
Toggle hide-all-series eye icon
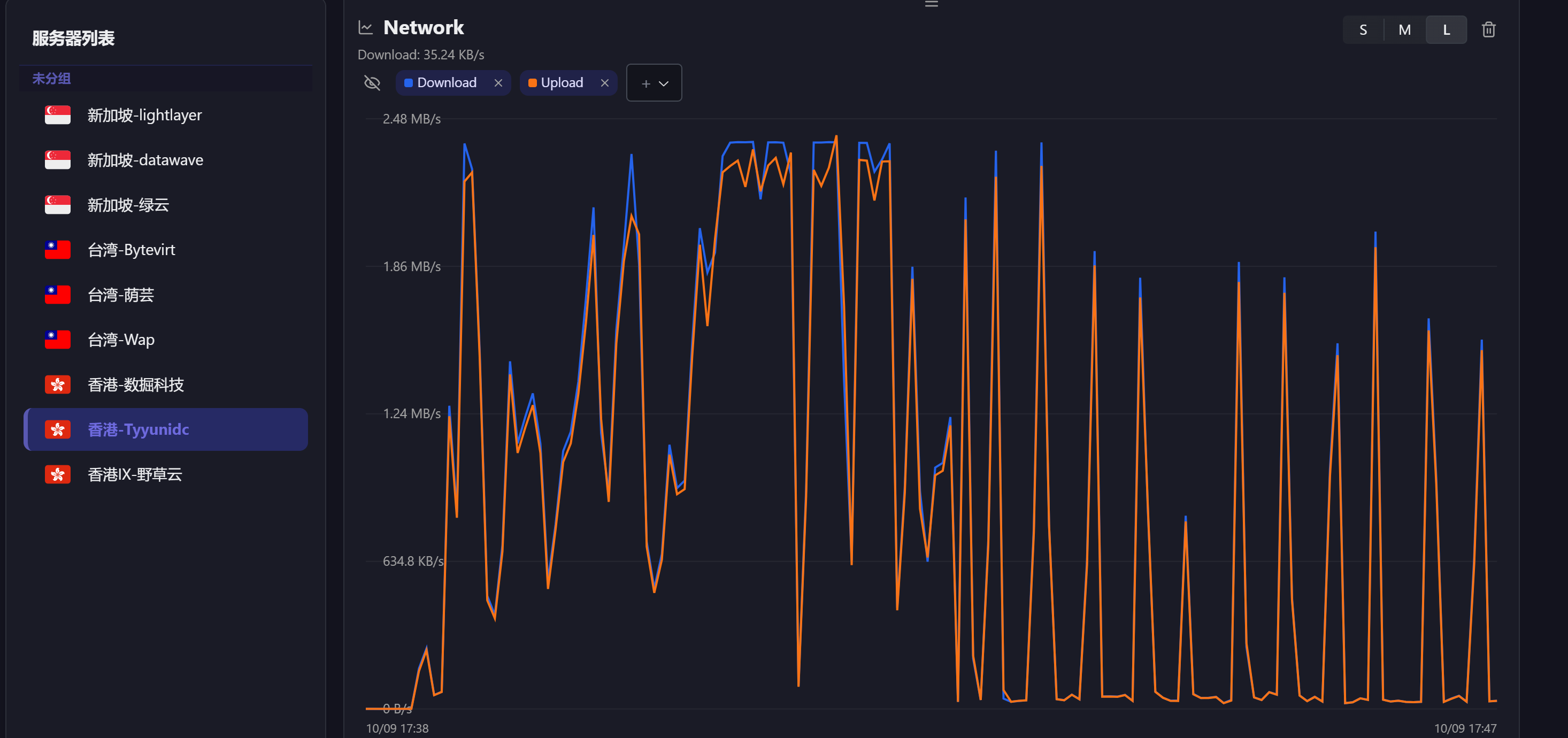(x=372, y=83)
